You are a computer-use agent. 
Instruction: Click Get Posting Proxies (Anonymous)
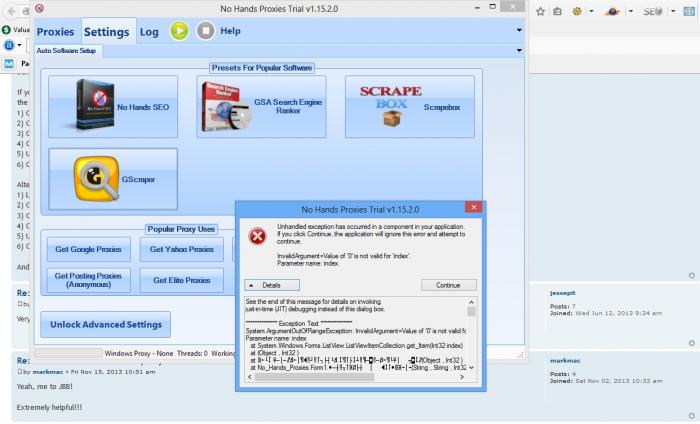tap(88, 280)
